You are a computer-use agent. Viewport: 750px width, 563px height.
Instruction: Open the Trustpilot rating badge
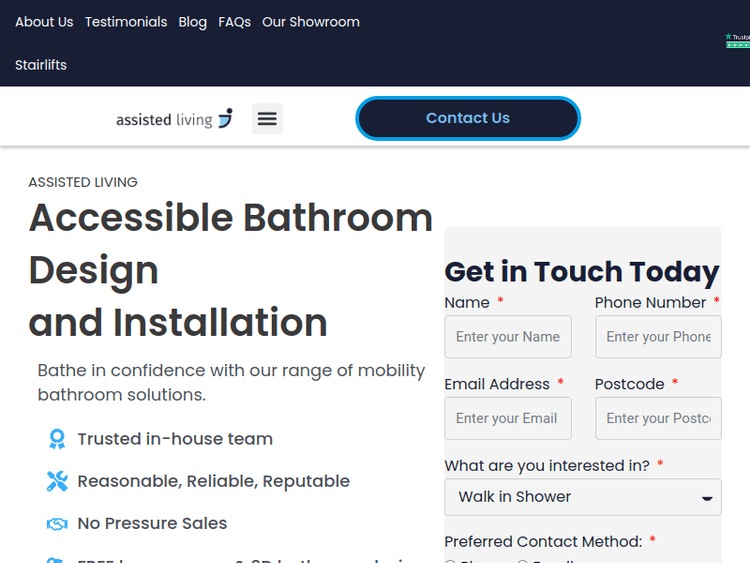coord(737,40)
